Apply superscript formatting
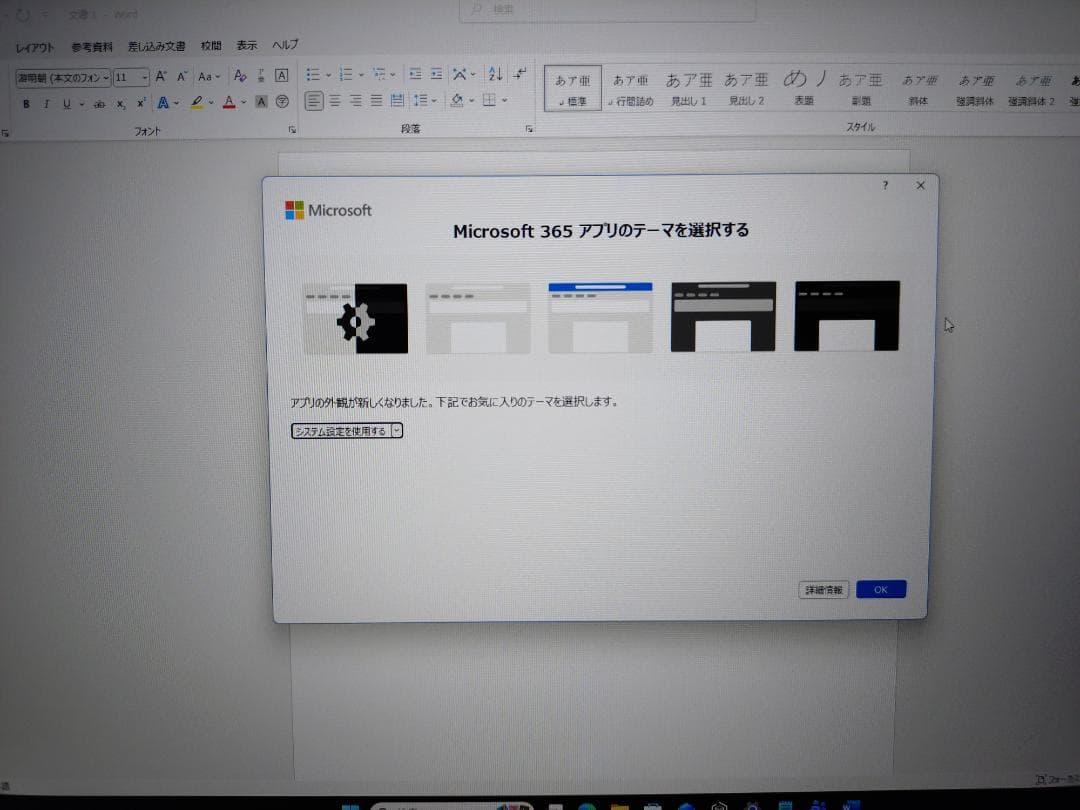 pyautogui.click(x=141, y=103)
